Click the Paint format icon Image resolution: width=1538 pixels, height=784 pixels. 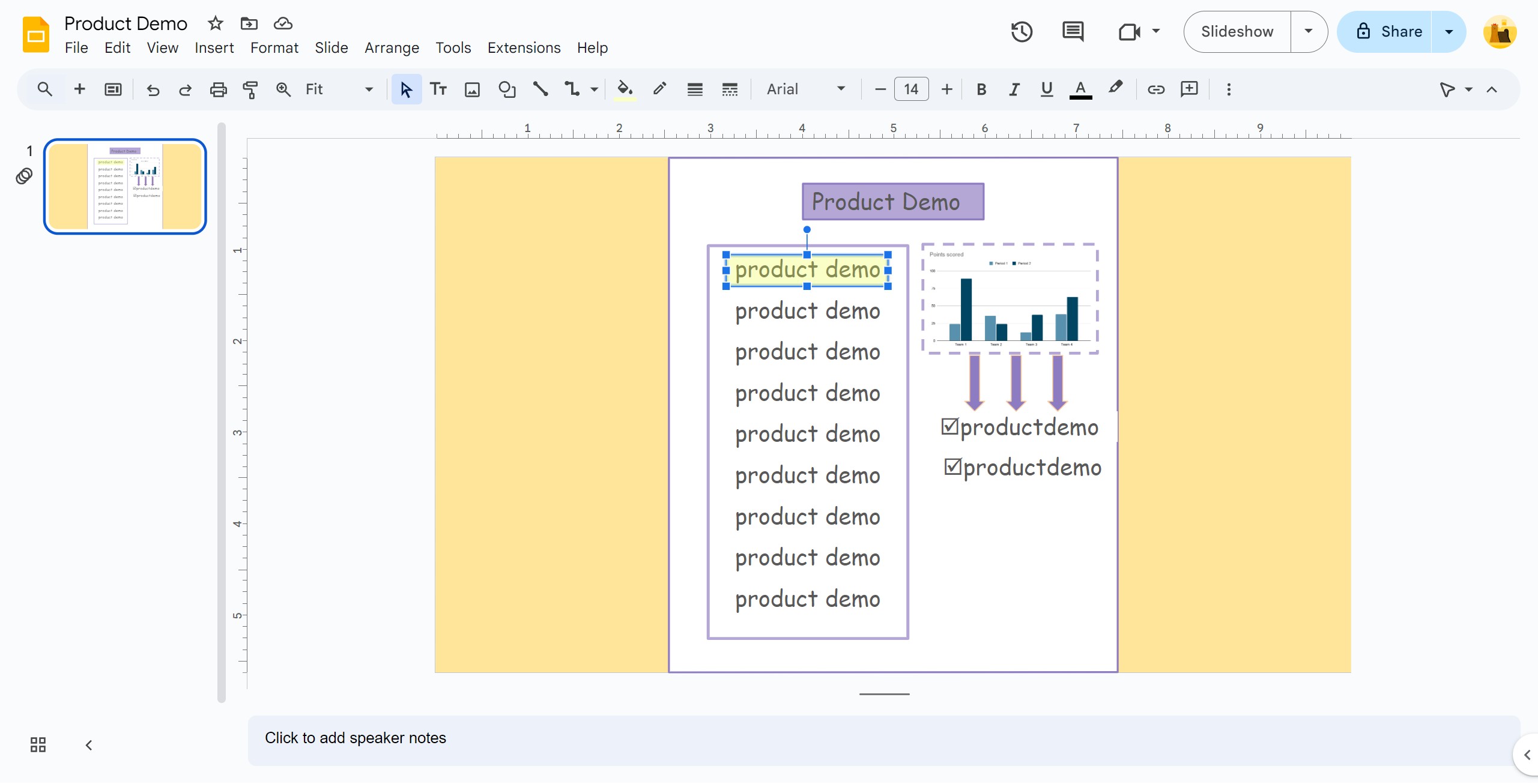(x=250, y=89)
